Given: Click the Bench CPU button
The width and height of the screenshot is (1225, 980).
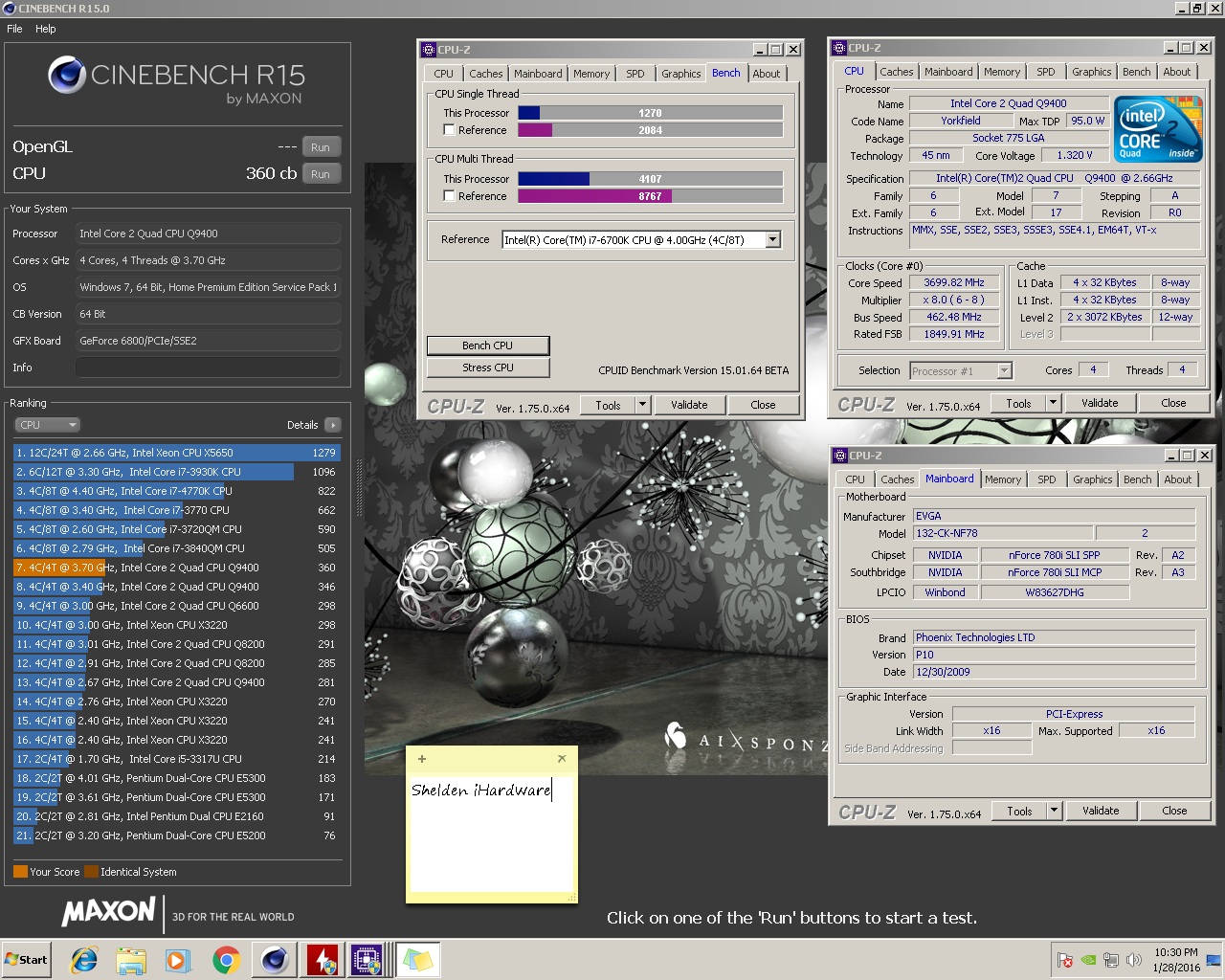Looking at the screenshot, I should [488, 345].
